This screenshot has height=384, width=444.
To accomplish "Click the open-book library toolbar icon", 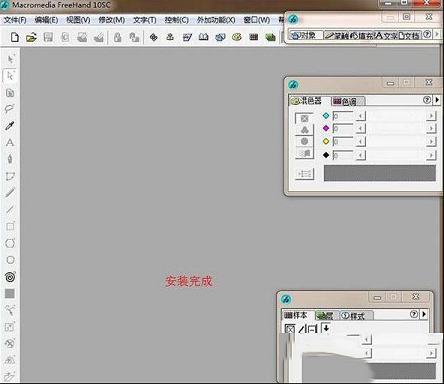I will [203, 37].
